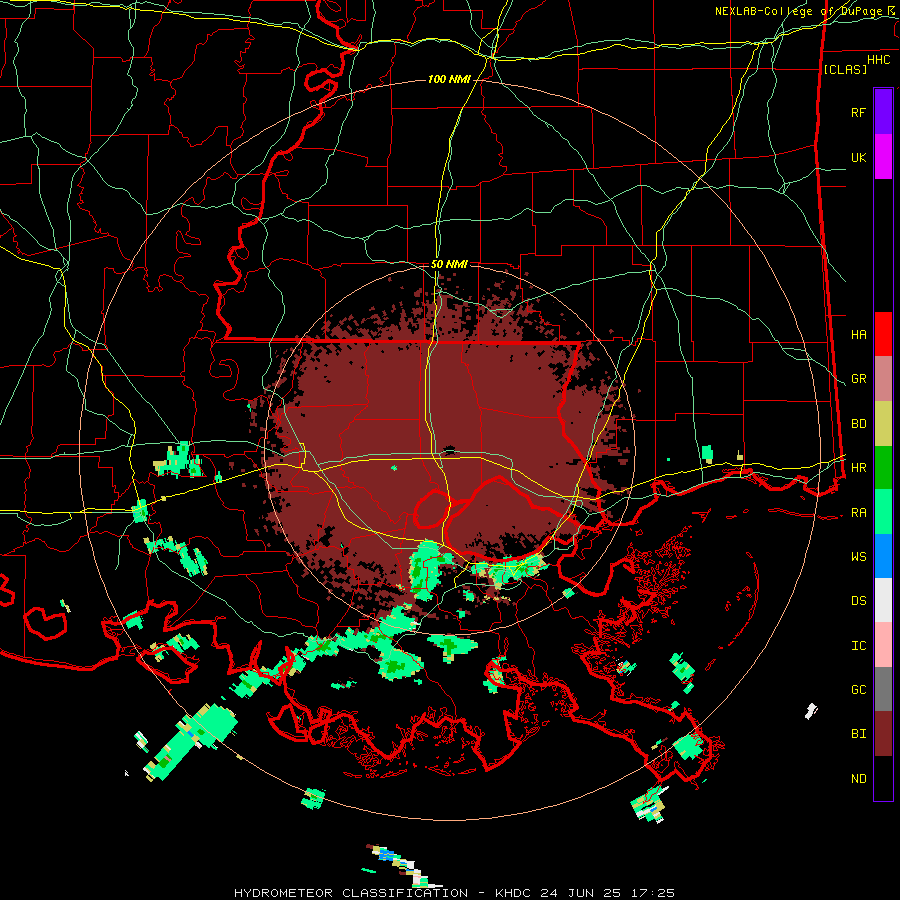Viewport: 900px width, 900px height.
Task: Click the HA legend label
Action: (x=858, y=335)
